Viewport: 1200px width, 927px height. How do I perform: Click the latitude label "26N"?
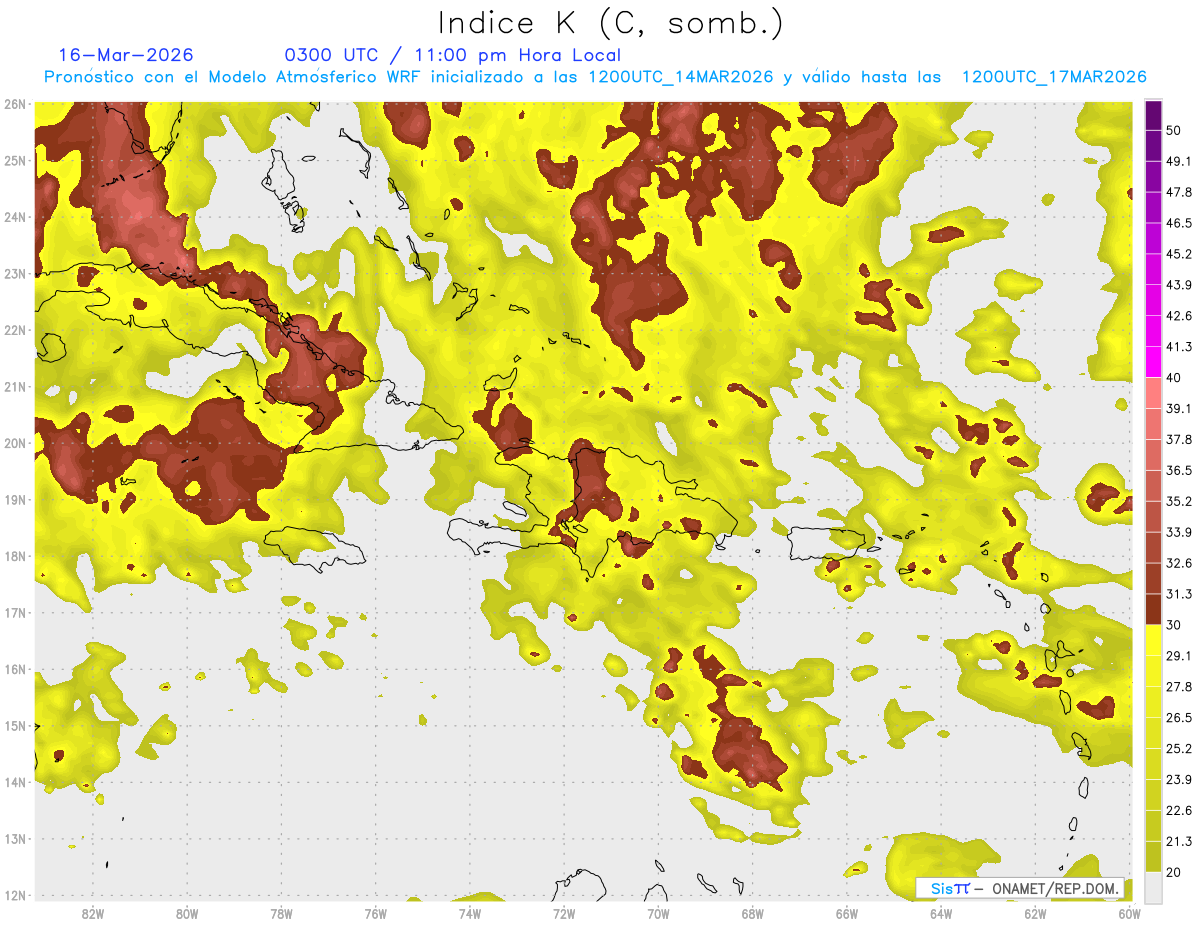point(14,104)
